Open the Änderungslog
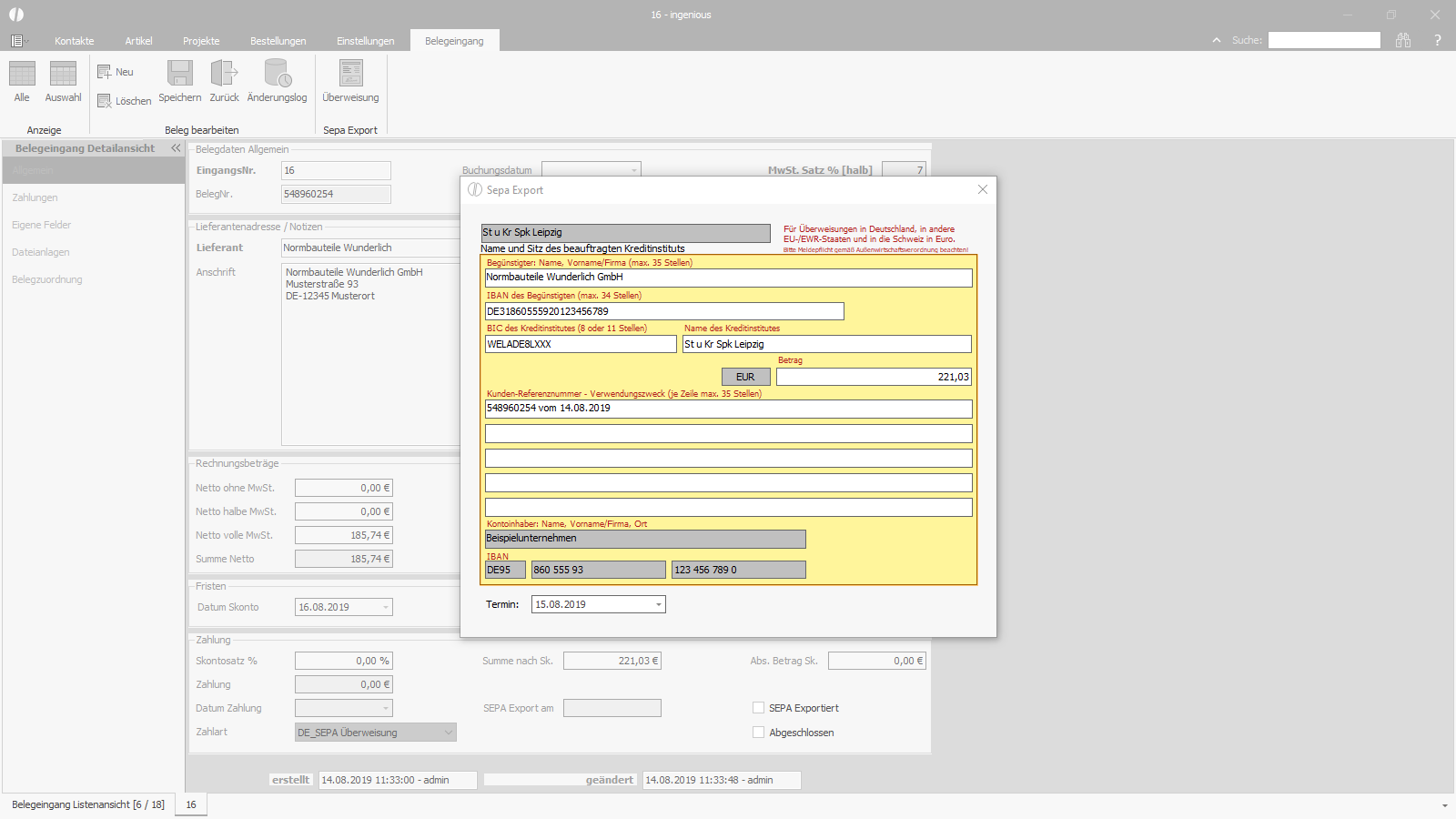The image size is (1456, 819). (277, 82)
